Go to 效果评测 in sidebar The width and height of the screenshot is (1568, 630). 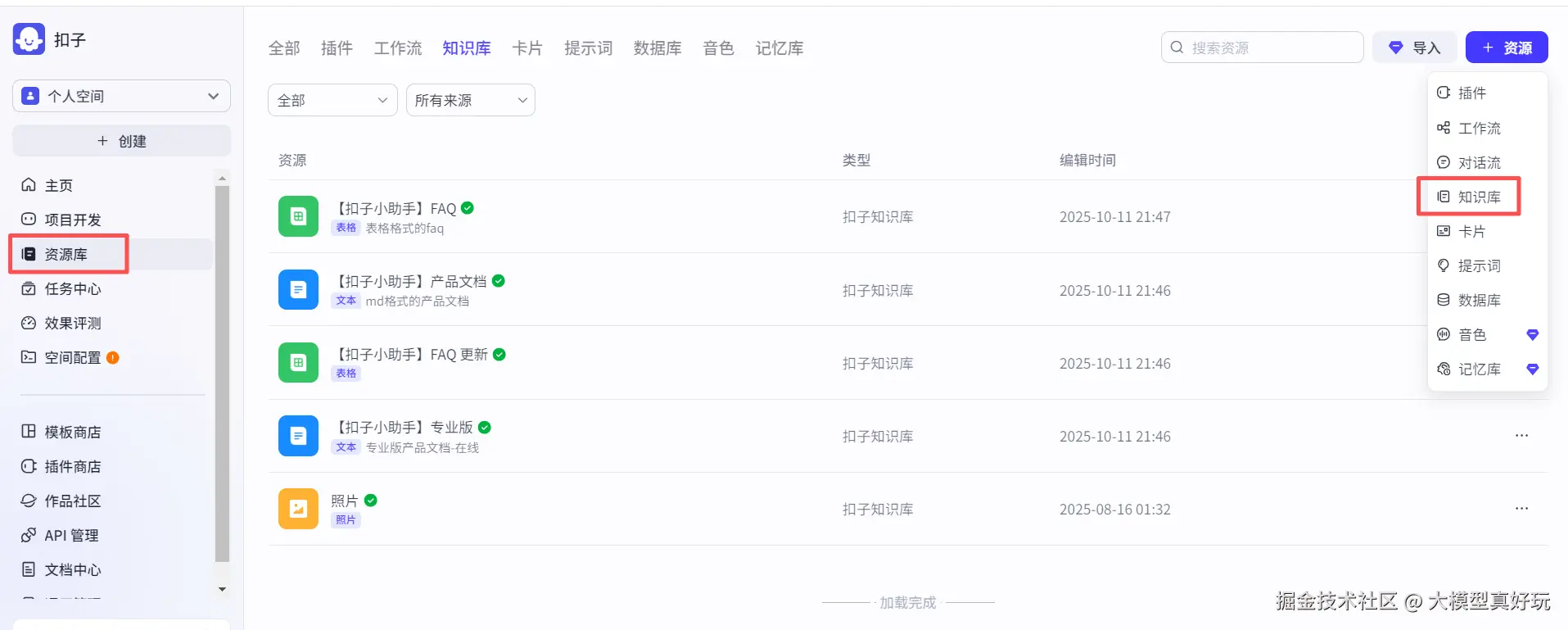72,323
